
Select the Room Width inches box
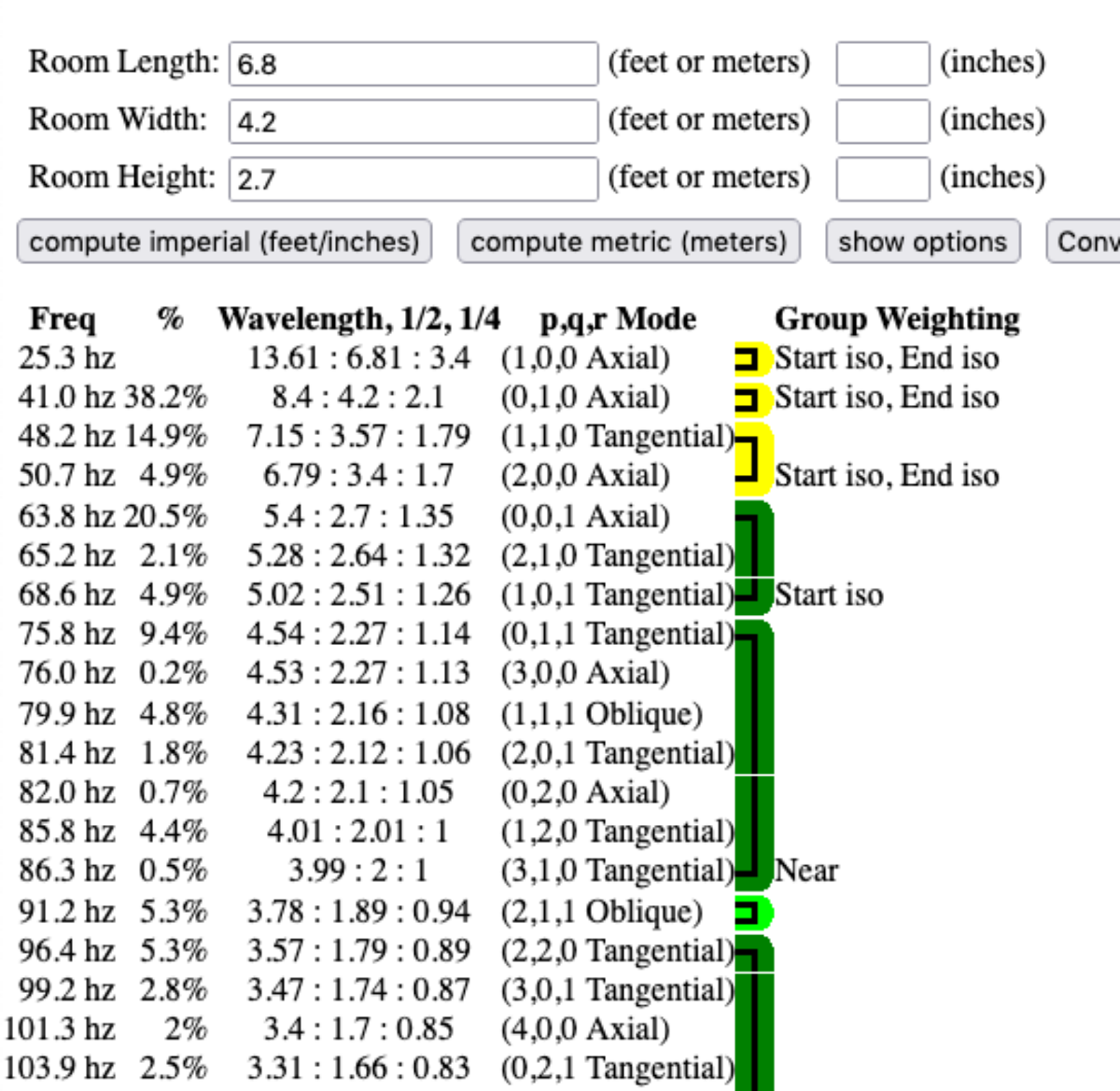(x=882, y=121)
